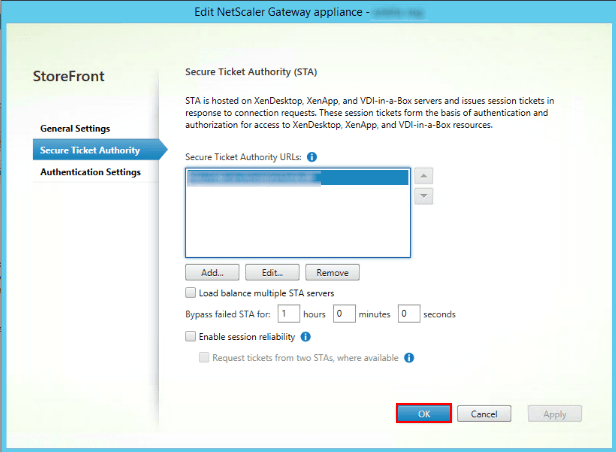
Task: Toggle Request tickets from two STAs checkbox
Action: [x=204, y=357]
